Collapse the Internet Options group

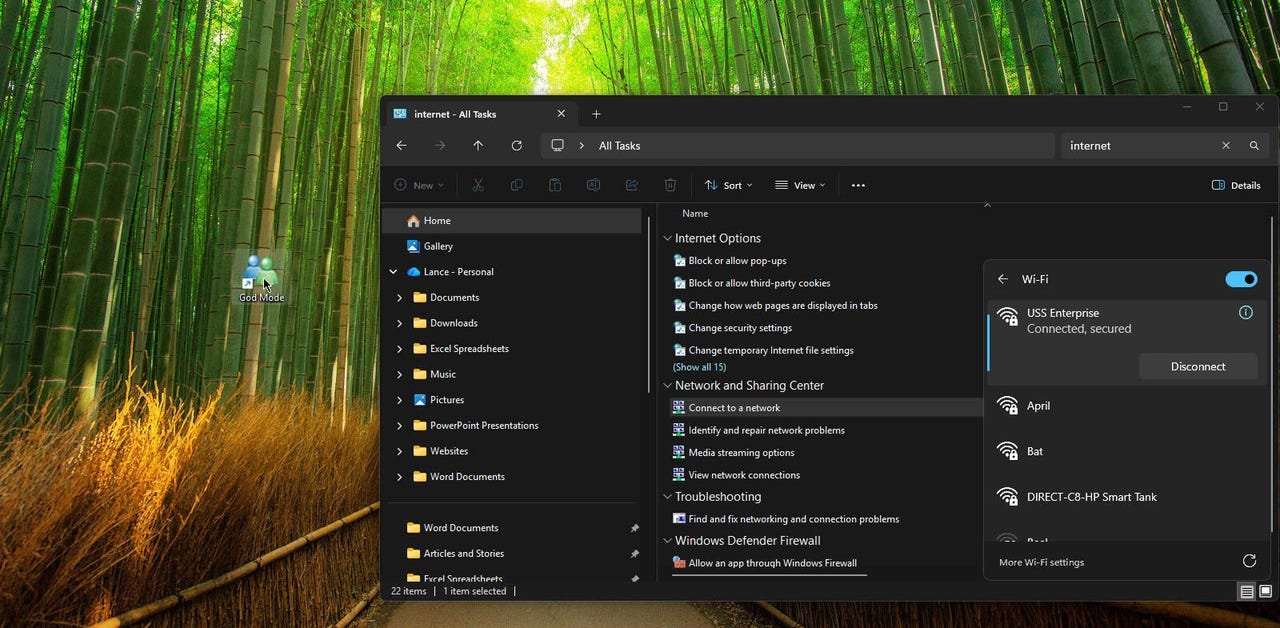tap(667, 239)
